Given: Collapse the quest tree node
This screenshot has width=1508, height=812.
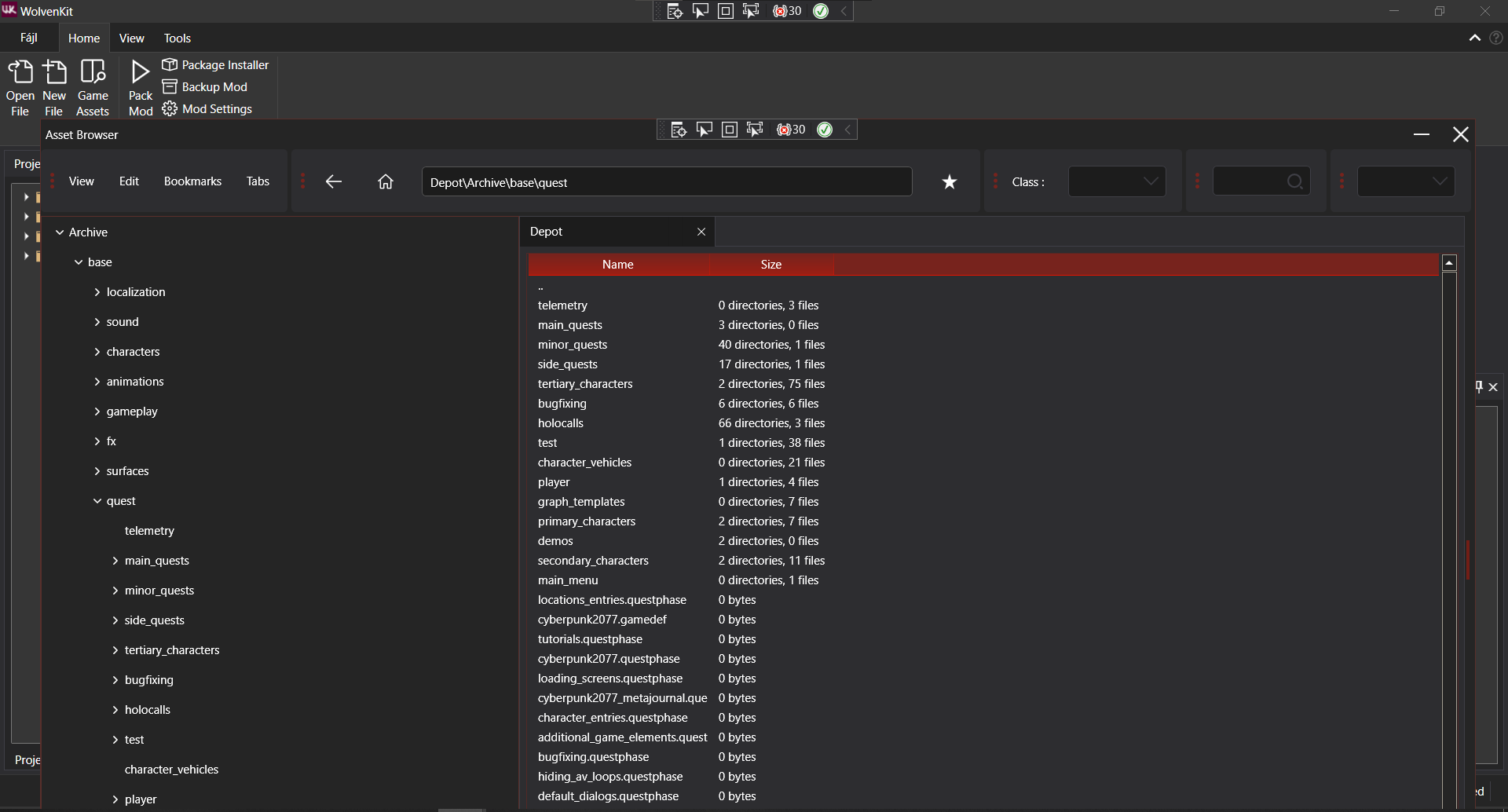Looking at the screenshot, I should (97, 501).
